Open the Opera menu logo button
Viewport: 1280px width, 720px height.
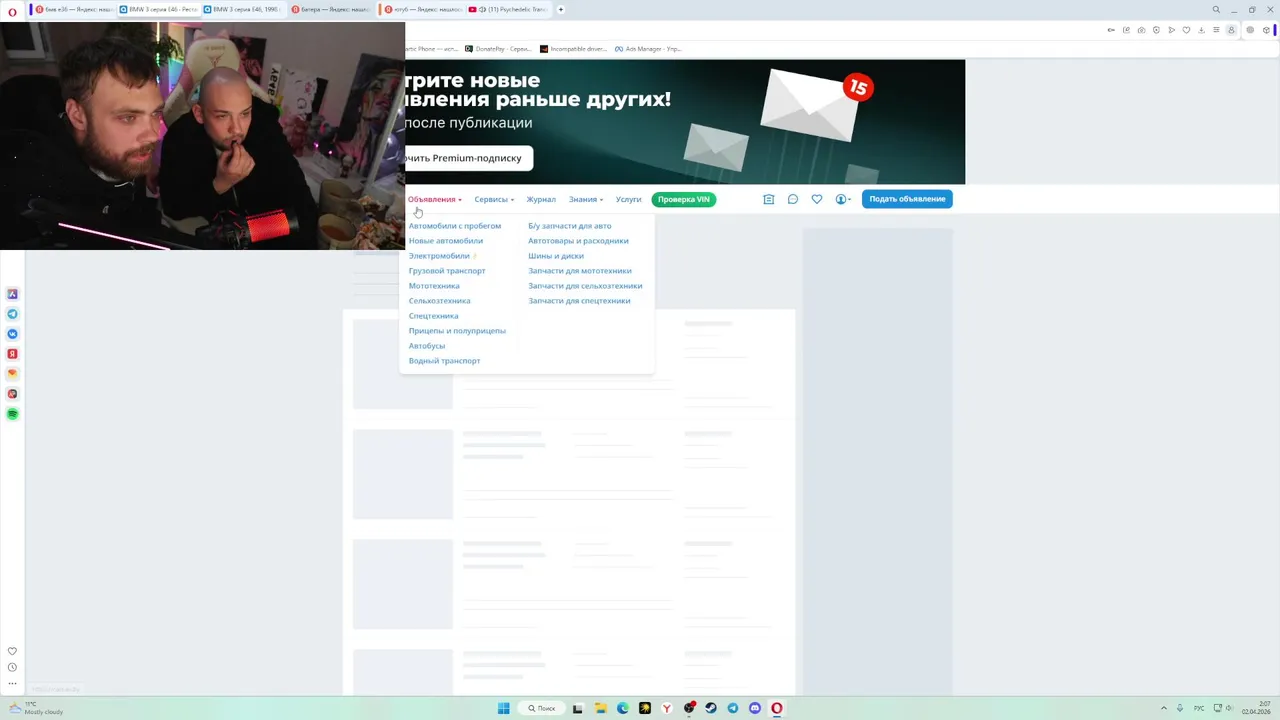(12, 11)
